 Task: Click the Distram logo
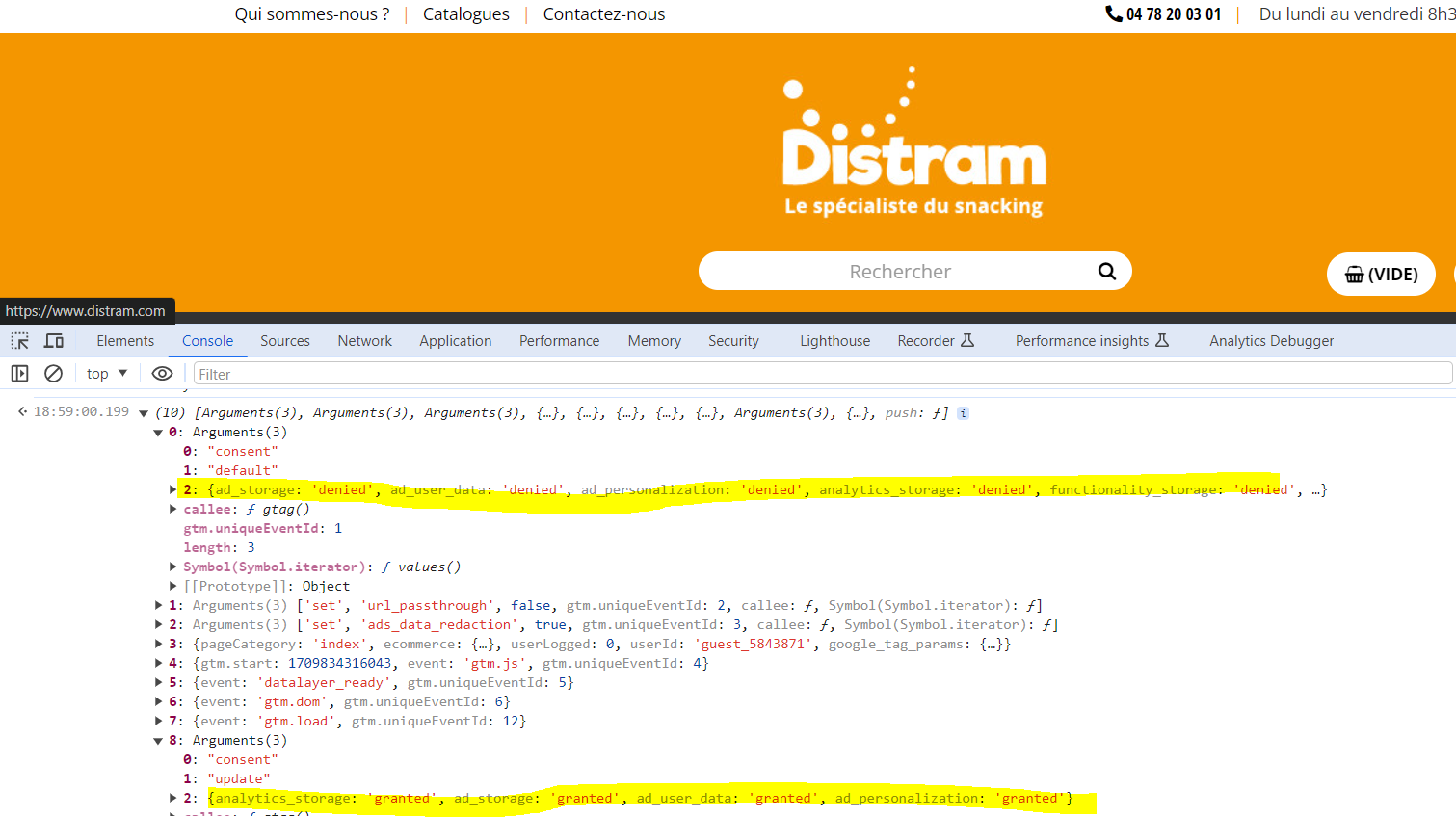pyautogui.click(x=913, y=143)
